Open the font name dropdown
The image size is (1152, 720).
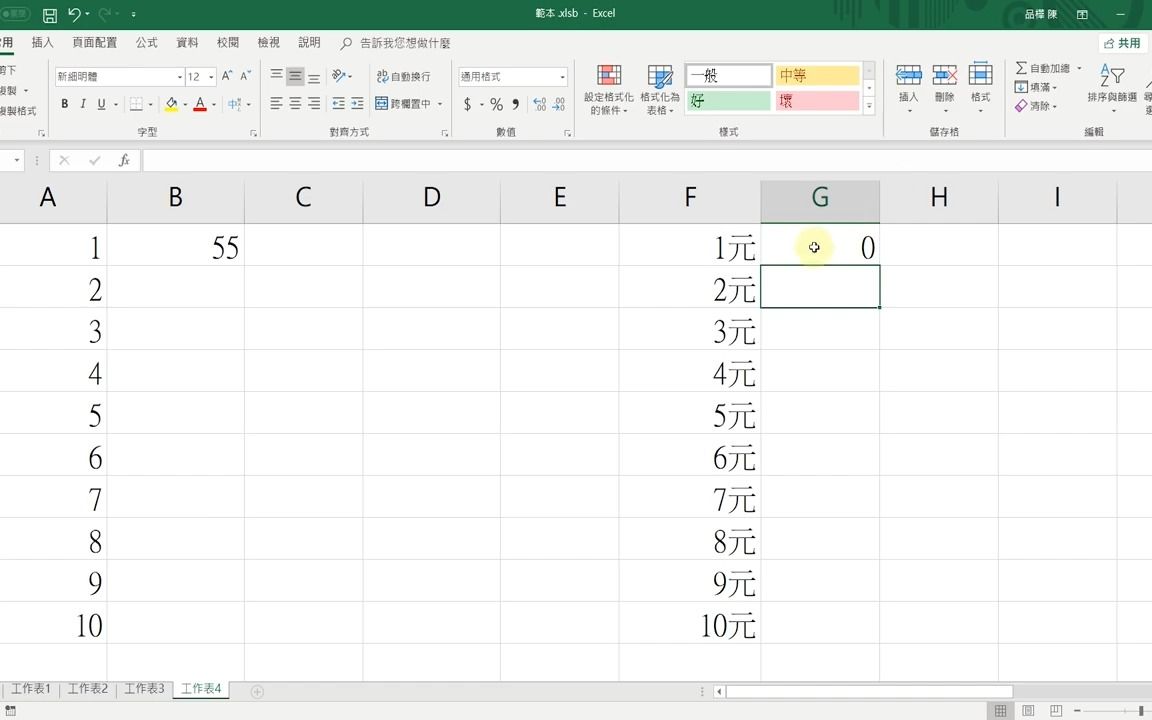point(180,76)
